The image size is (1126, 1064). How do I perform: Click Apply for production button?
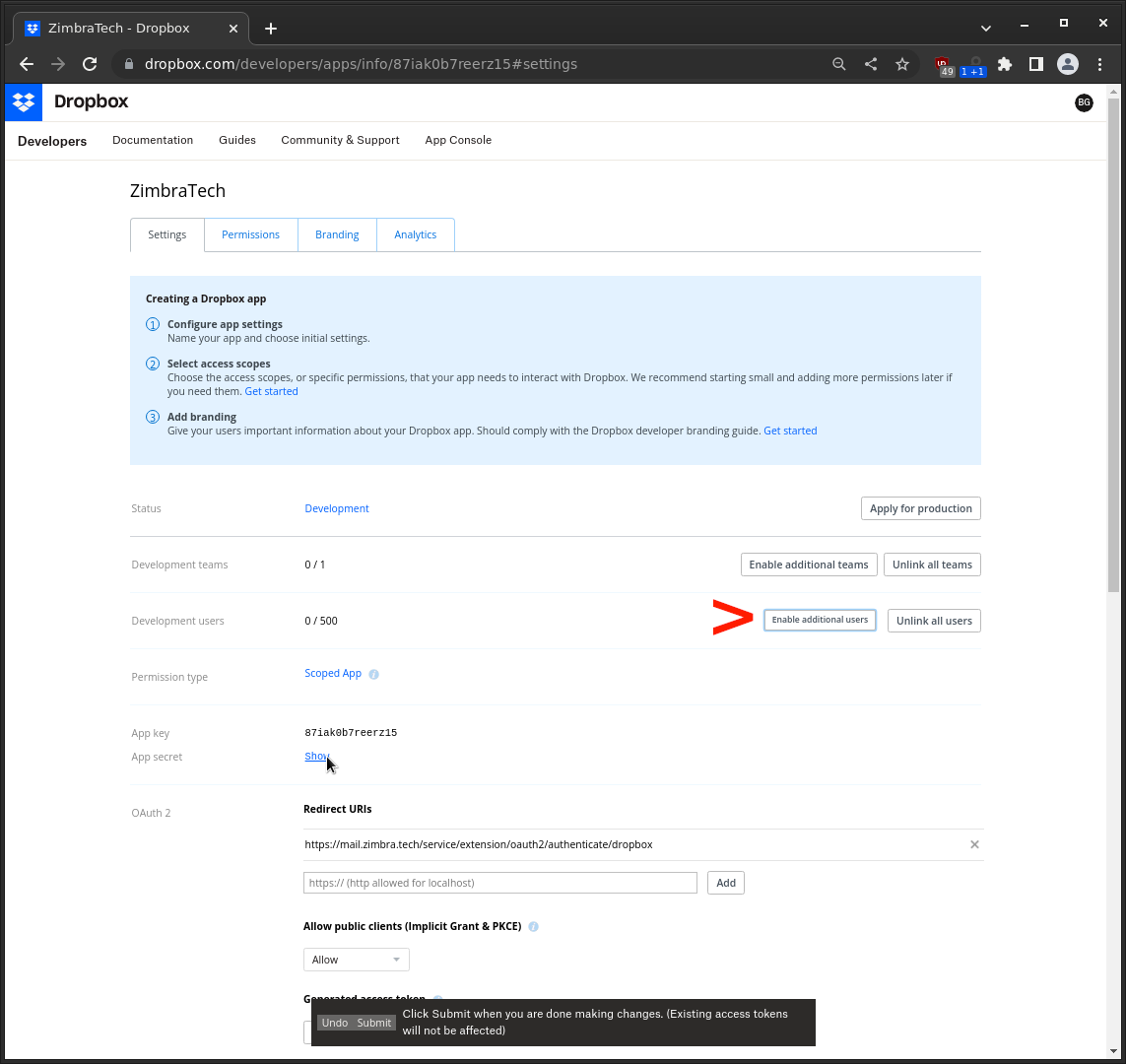921,508
